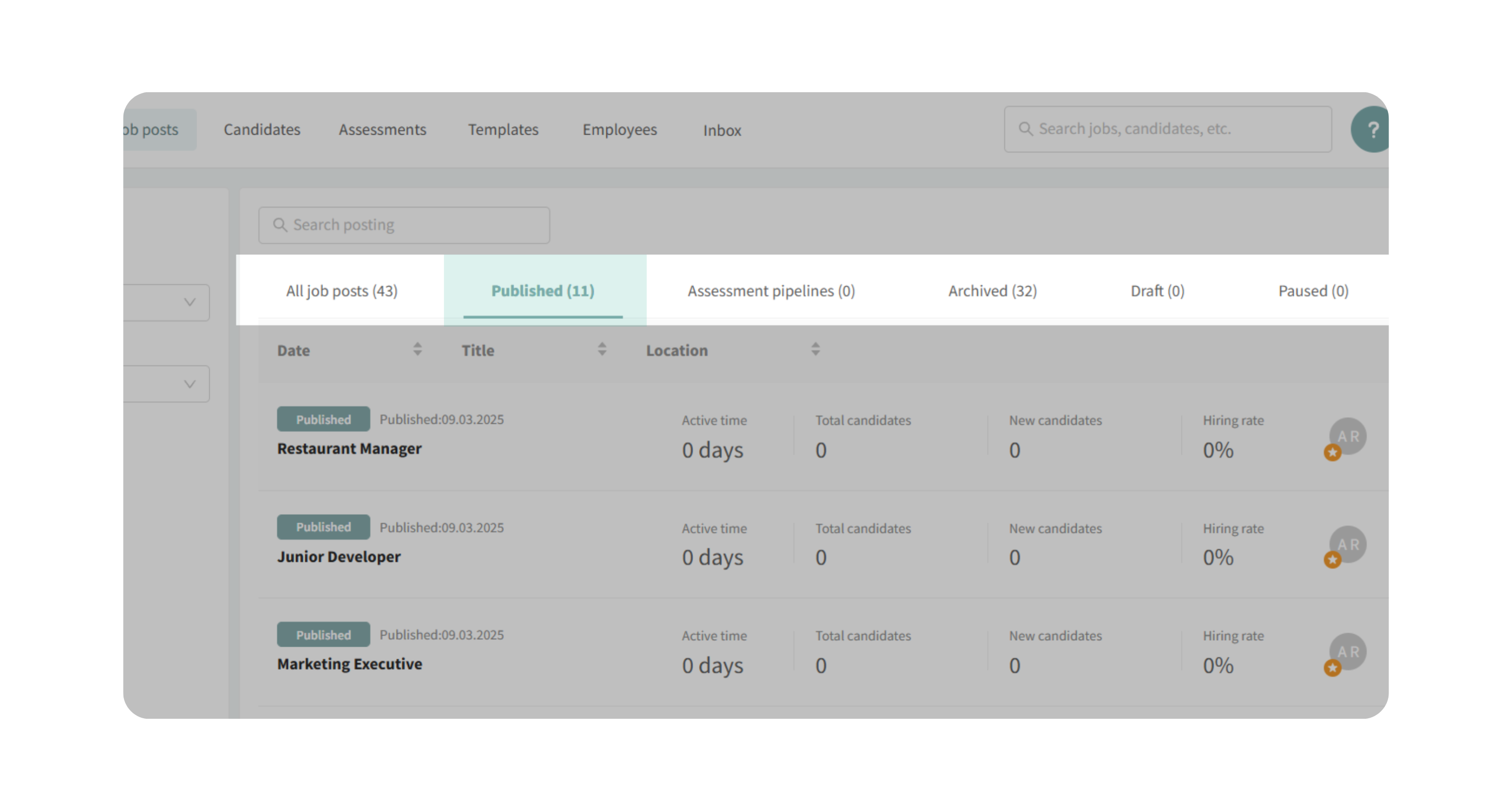Open the Junior Developer job post

(x=339, y=557)
